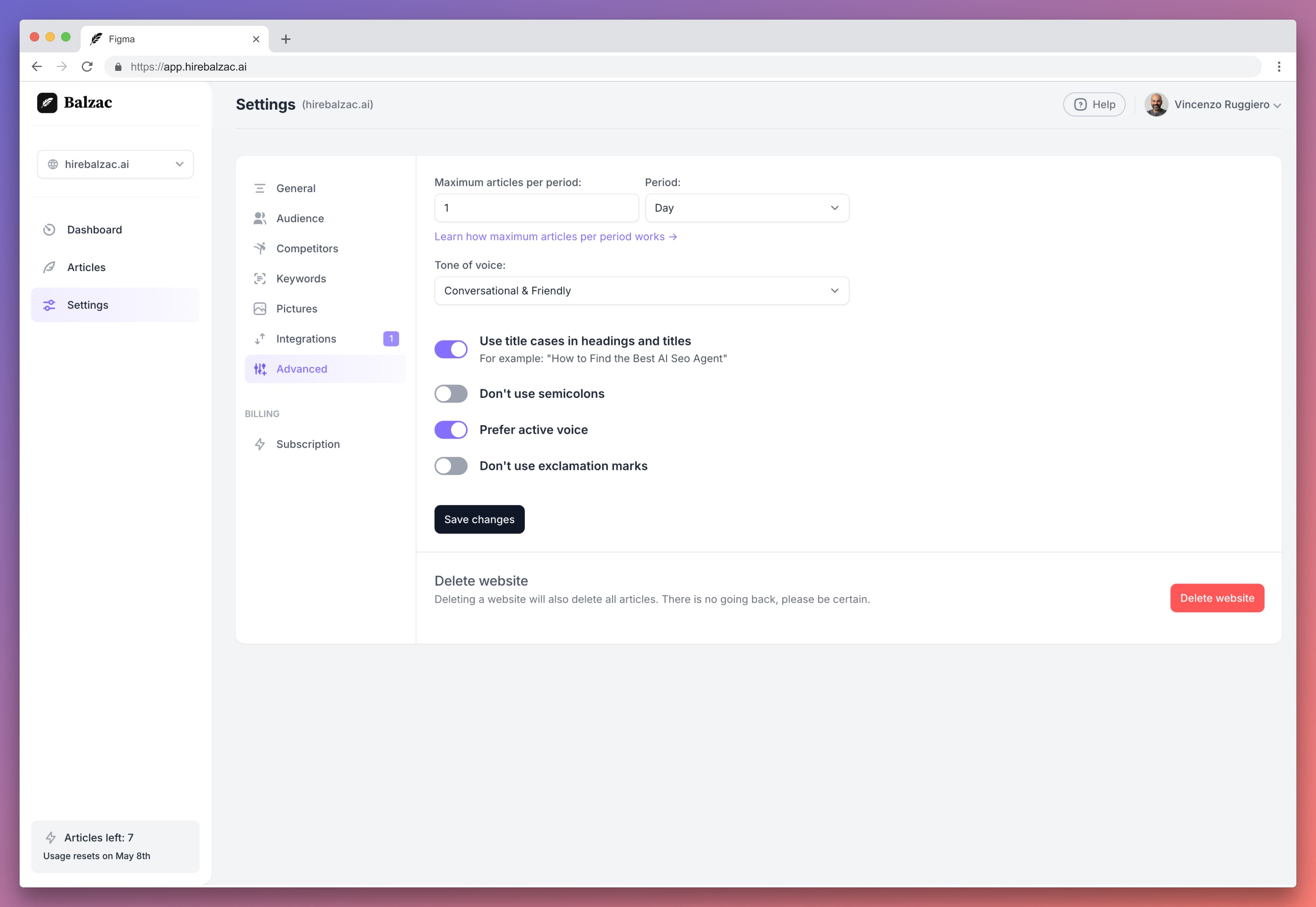This screenshot has width=1316, height=907.
Task: Open the Audience settings section
Action: click(x=300, y=218)
